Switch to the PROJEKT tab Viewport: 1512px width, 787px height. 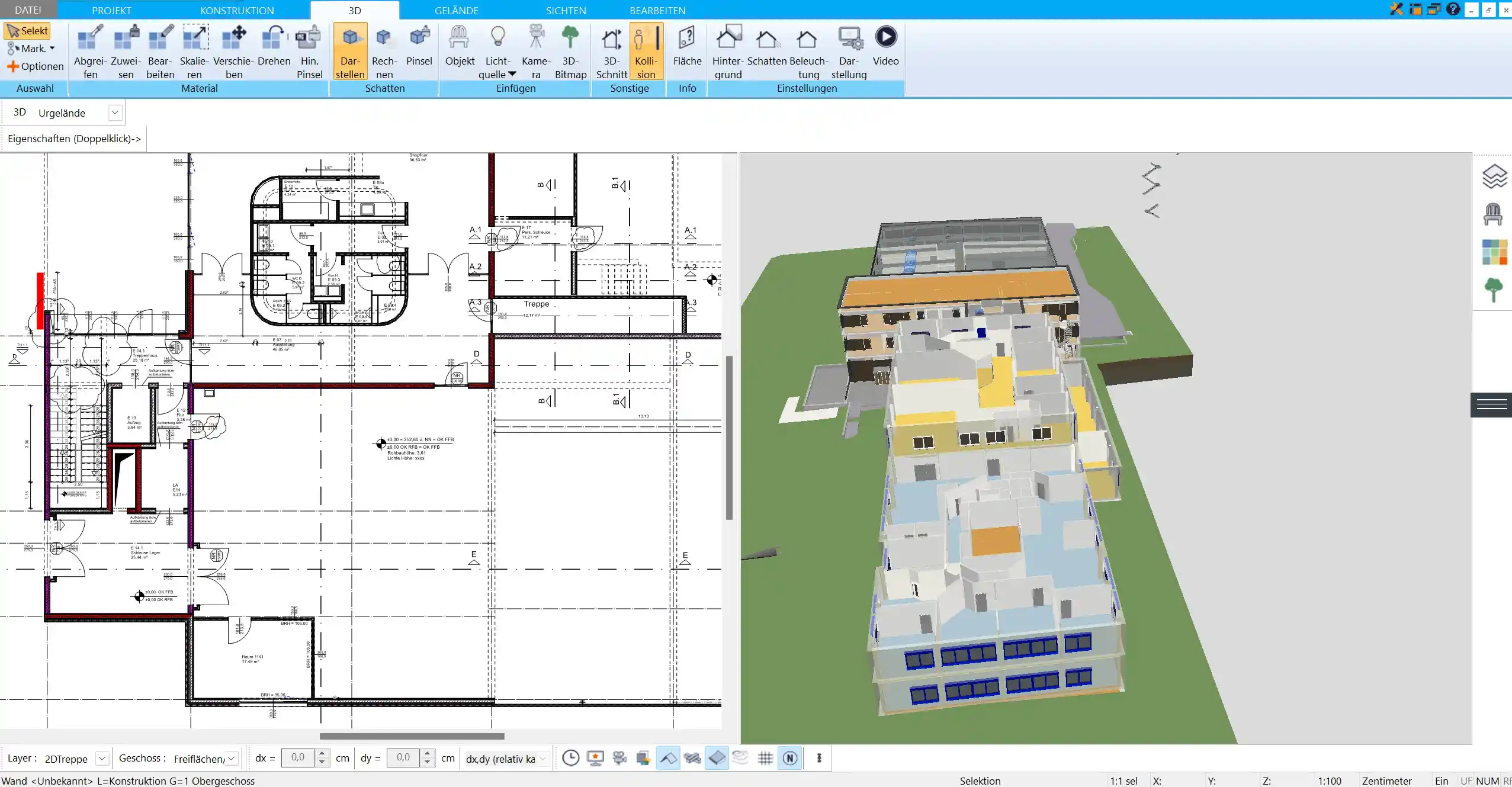[111, 10]
